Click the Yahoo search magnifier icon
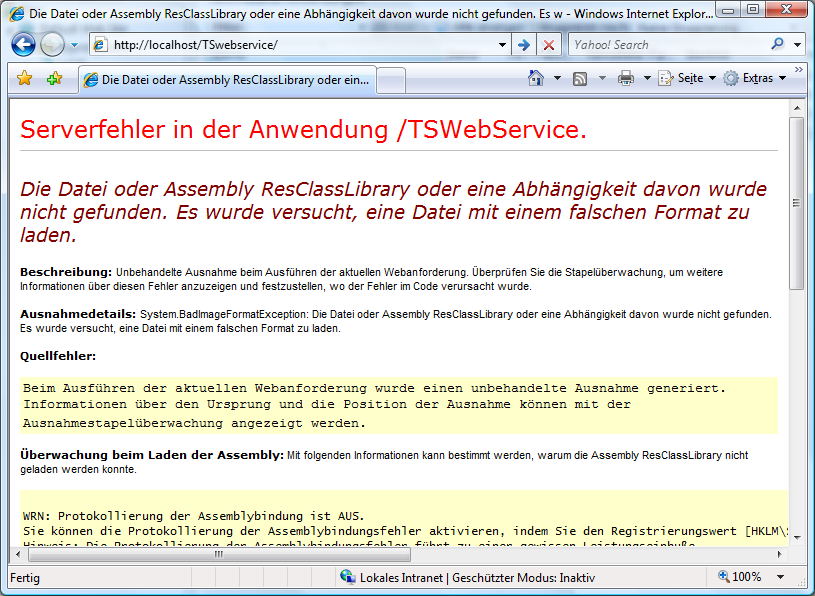815x596 pixels. [777, 45]
